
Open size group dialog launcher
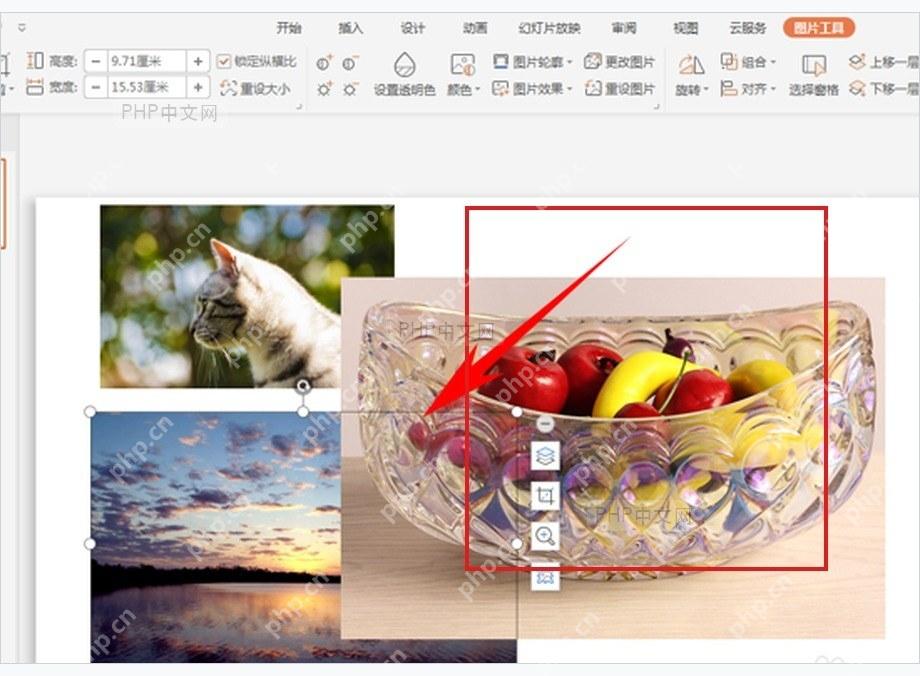pos(299,106)
